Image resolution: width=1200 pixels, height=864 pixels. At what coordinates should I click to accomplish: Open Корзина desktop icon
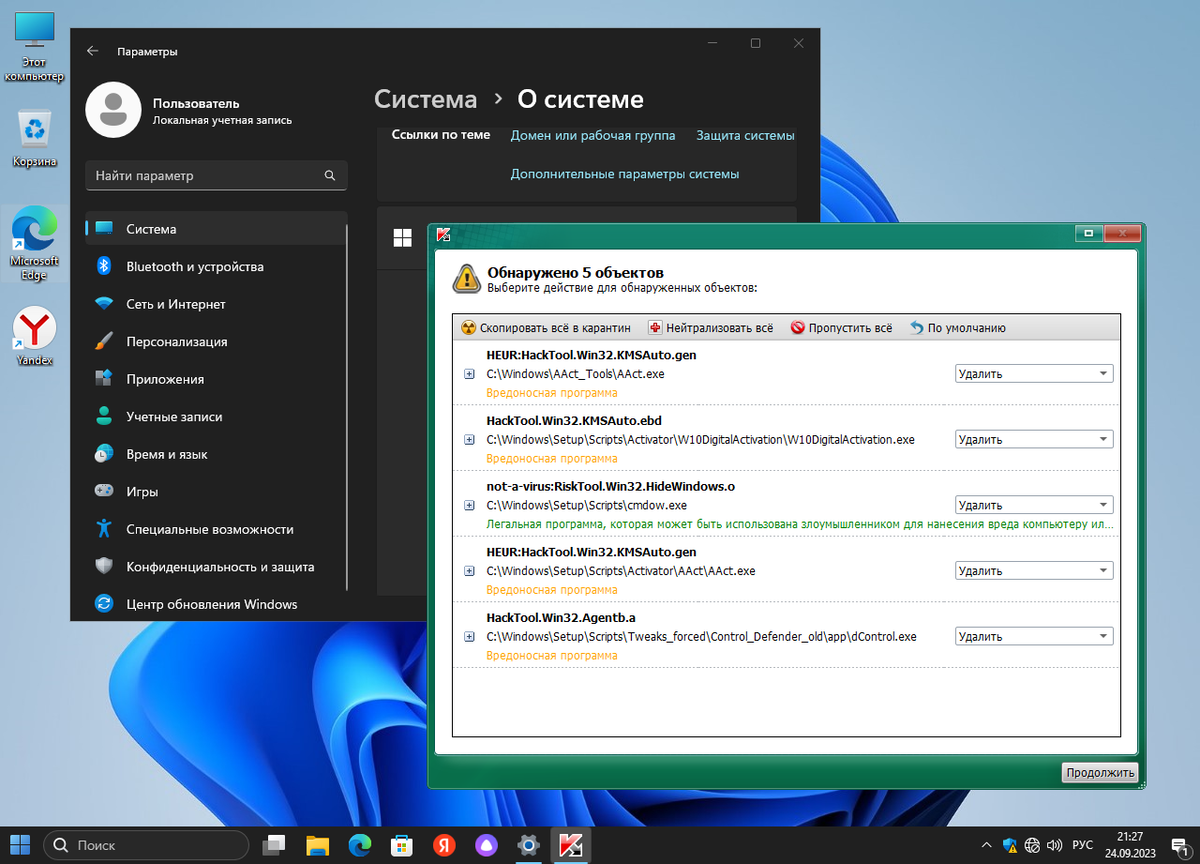pyautogui.click(x=34, y=138)
